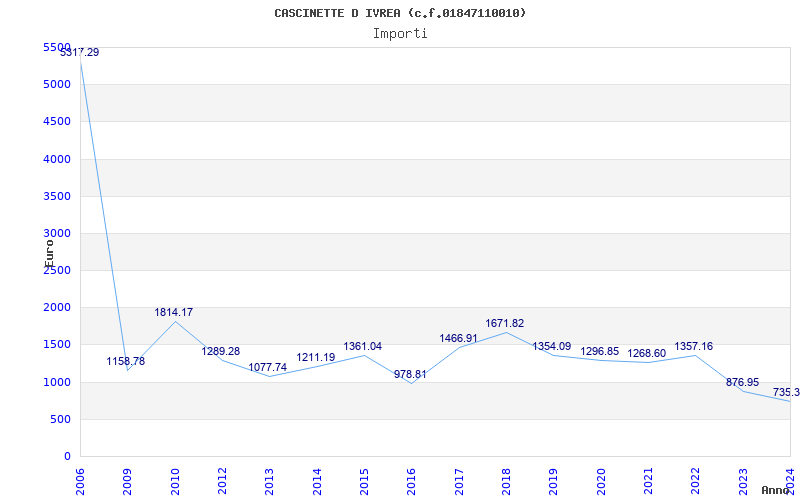Select the 2024 year axis label
Image resolution: width=800 pixels, height=500 pixels.
[x=790, y=482]
